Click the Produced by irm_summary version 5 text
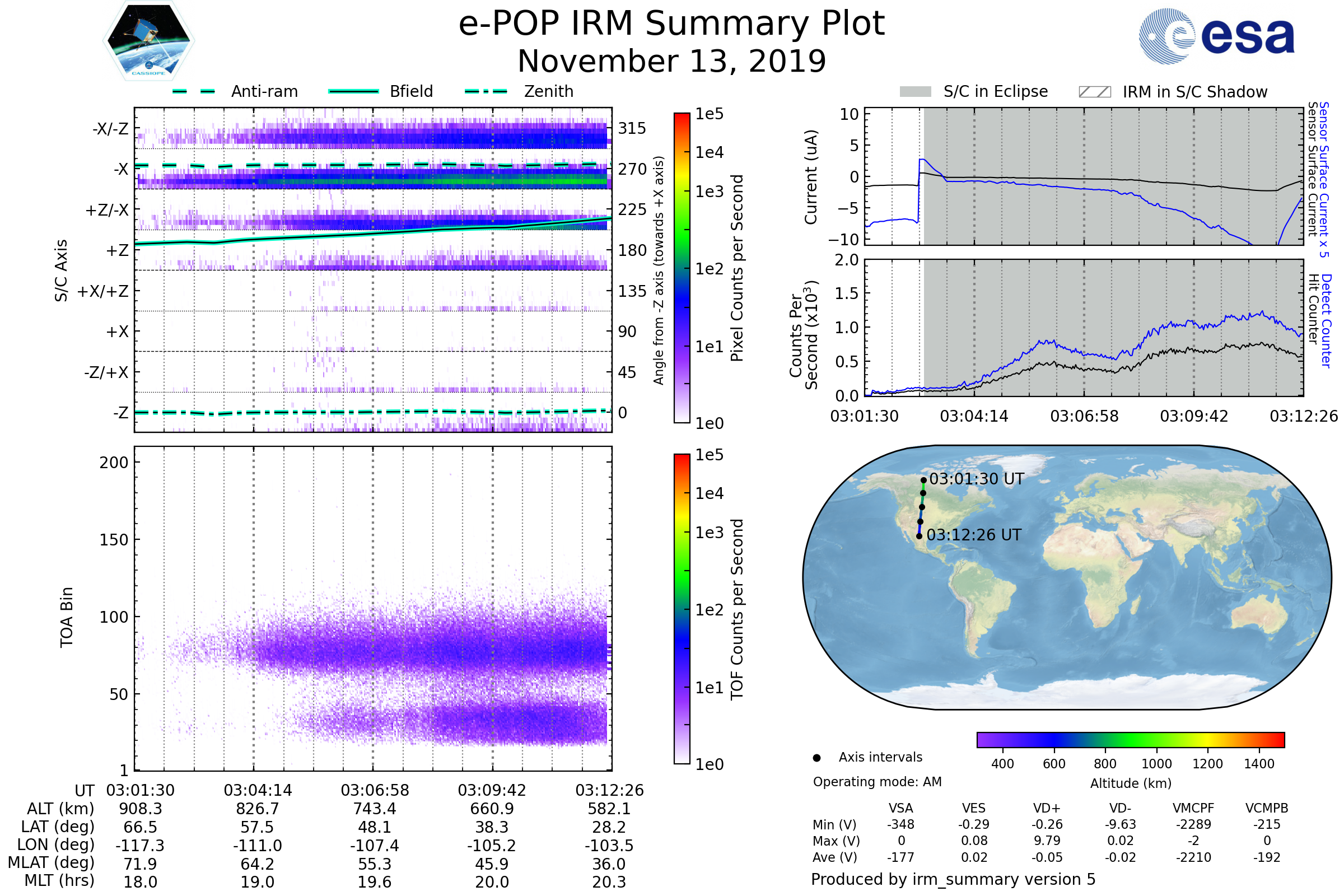Screen dimensions: 1344x896 [953, 879]
